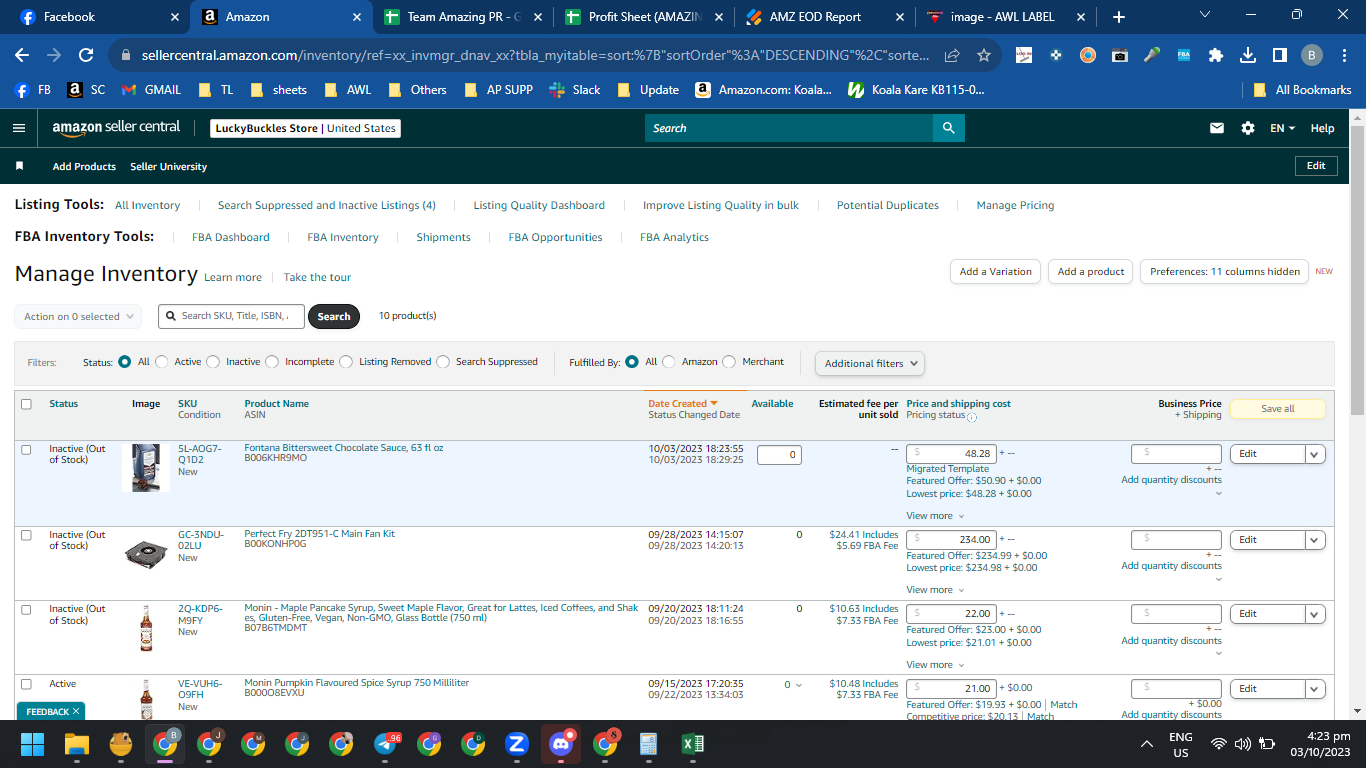Open File Explorer from the taskbar
1366x768 pixels.
click(x=77, y=744)
